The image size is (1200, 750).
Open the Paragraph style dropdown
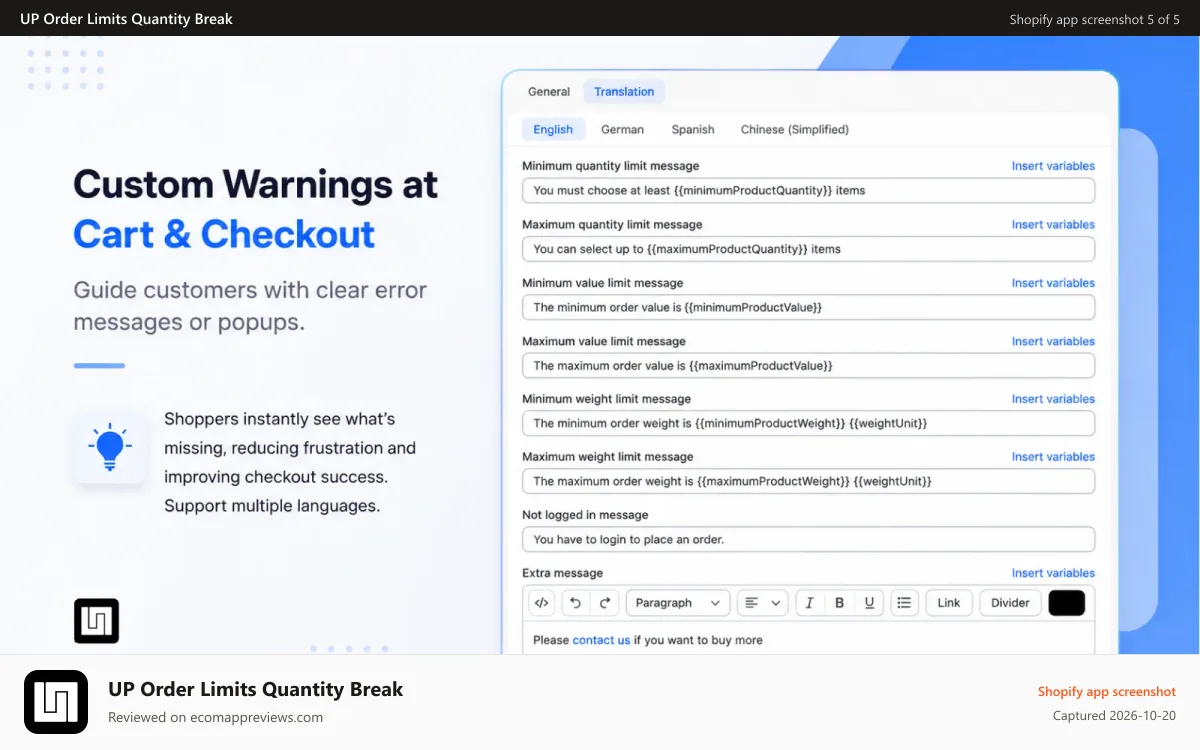coord(678,603)
